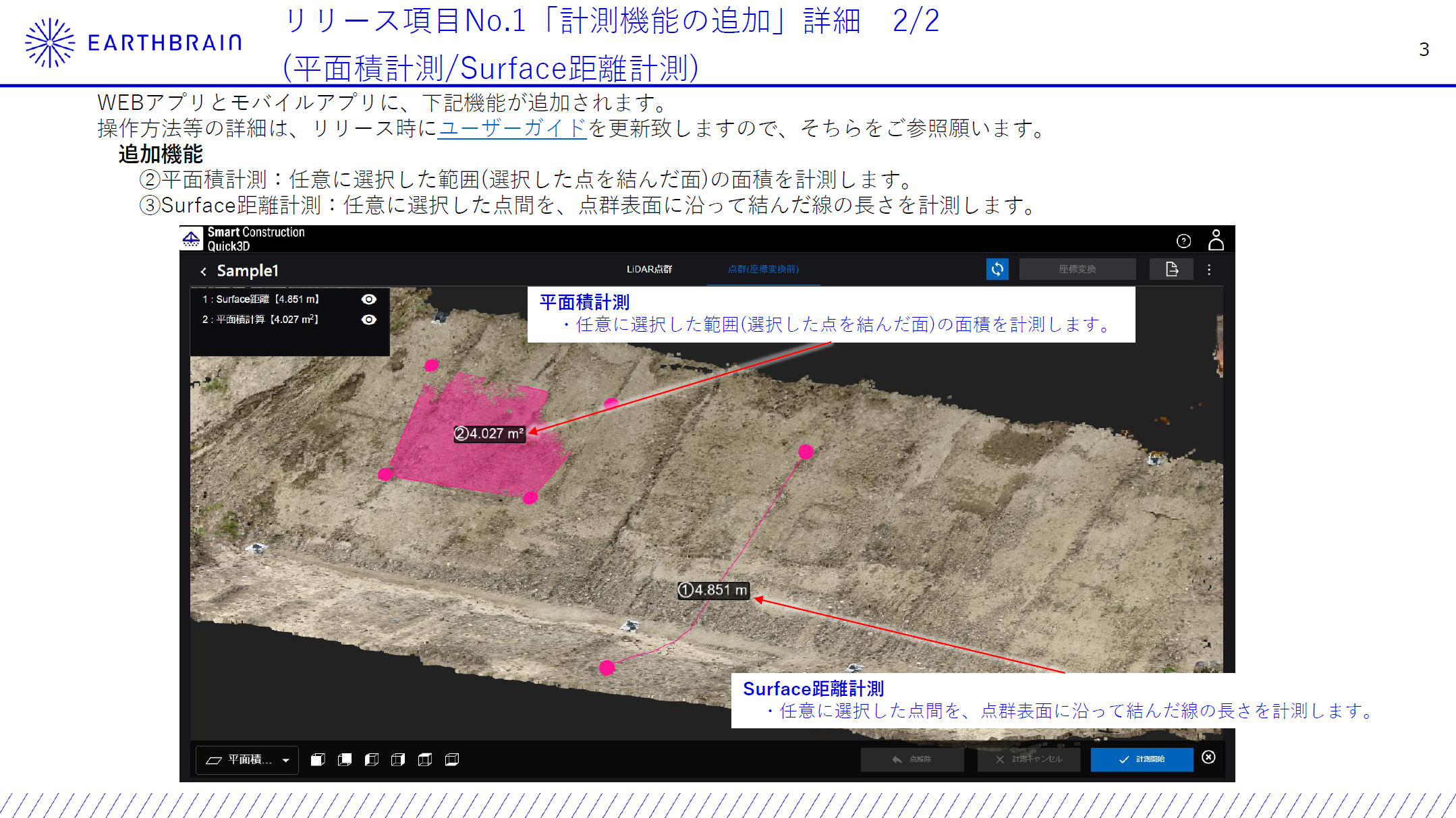Switch to the 点群(座標変換前) tab

pyautogui.click(x=763, y=269)
